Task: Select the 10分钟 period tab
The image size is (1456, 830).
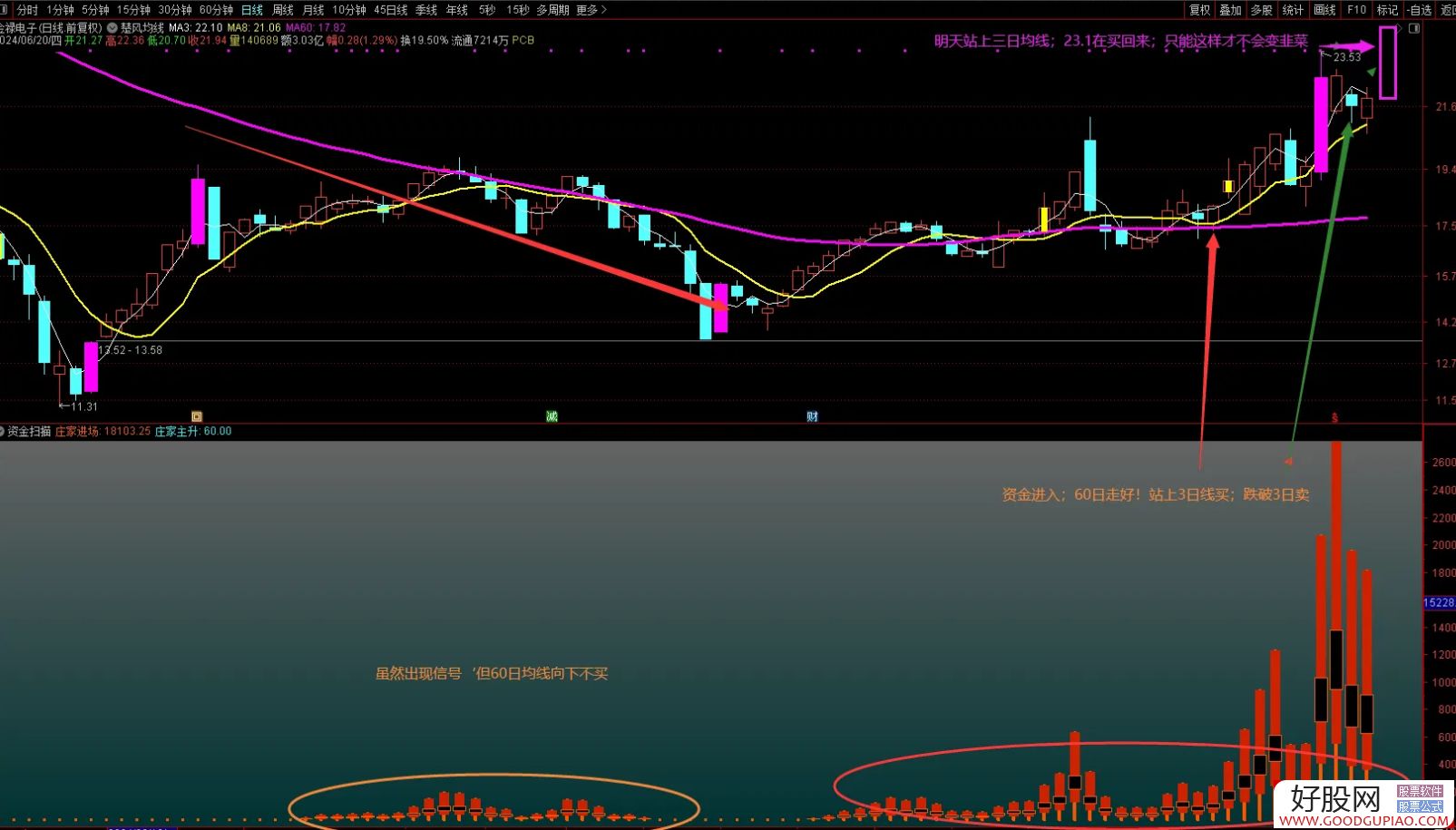Action: pyautogui.click(x=349, y=10)
